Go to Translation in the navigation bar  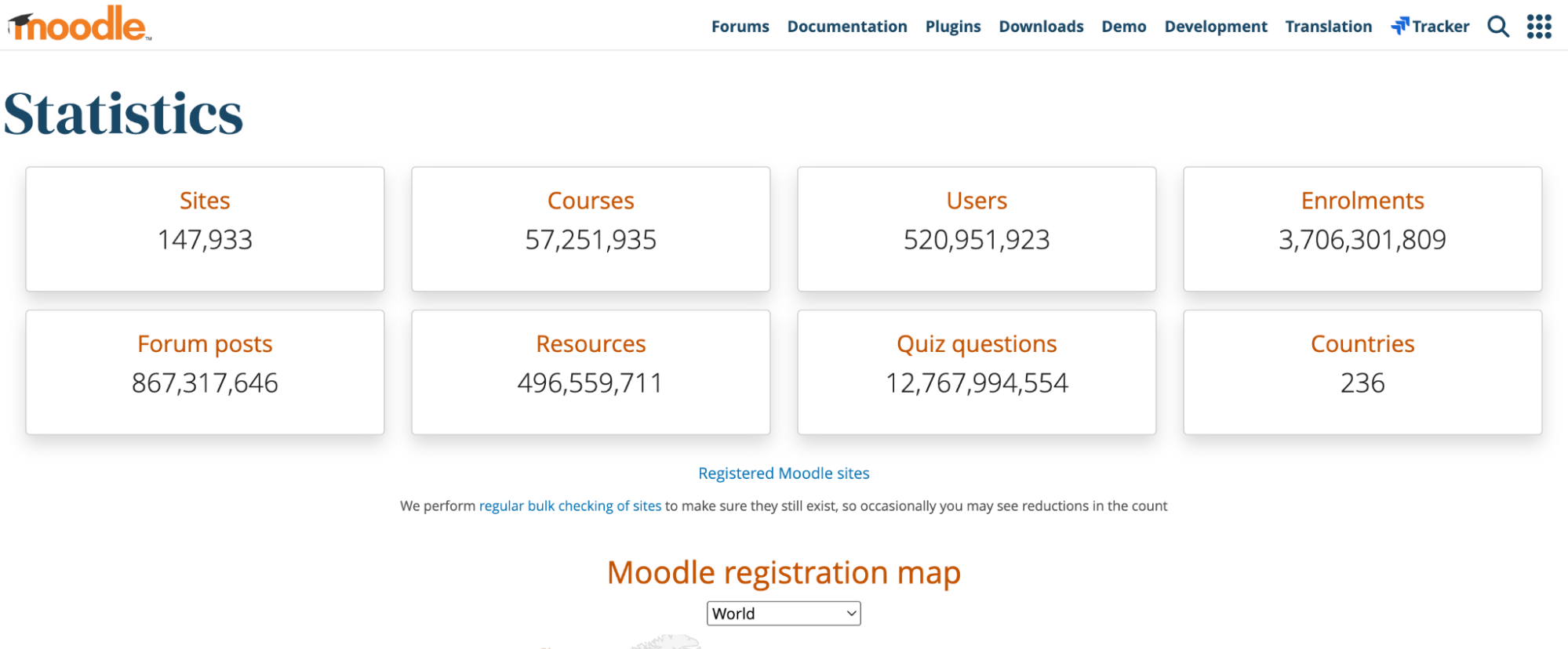coord(1329,27)
